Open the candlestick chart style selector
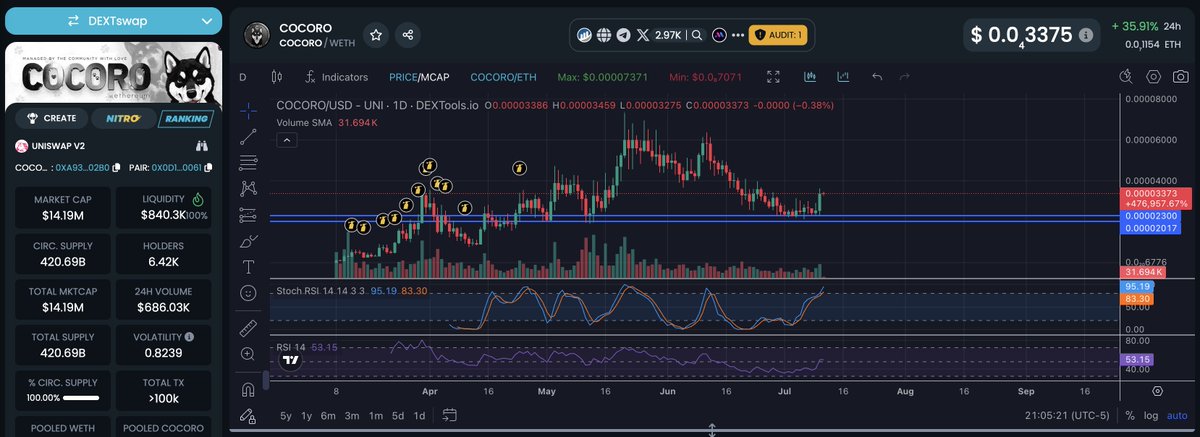1200x437 pixels. point(277,77)
